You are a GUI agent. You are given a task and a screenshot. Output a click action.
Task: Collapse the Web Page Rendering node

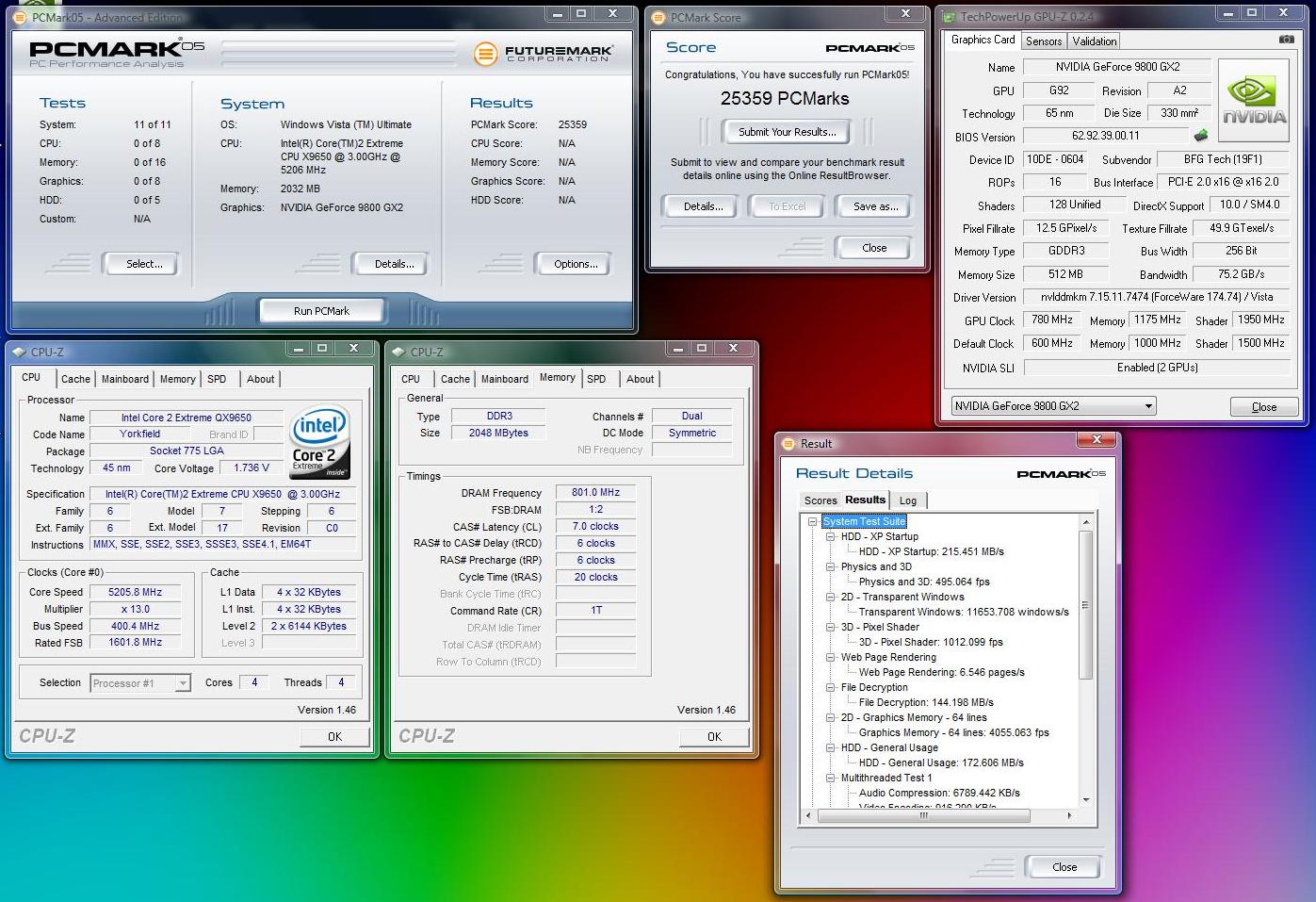tap(830, 657)
